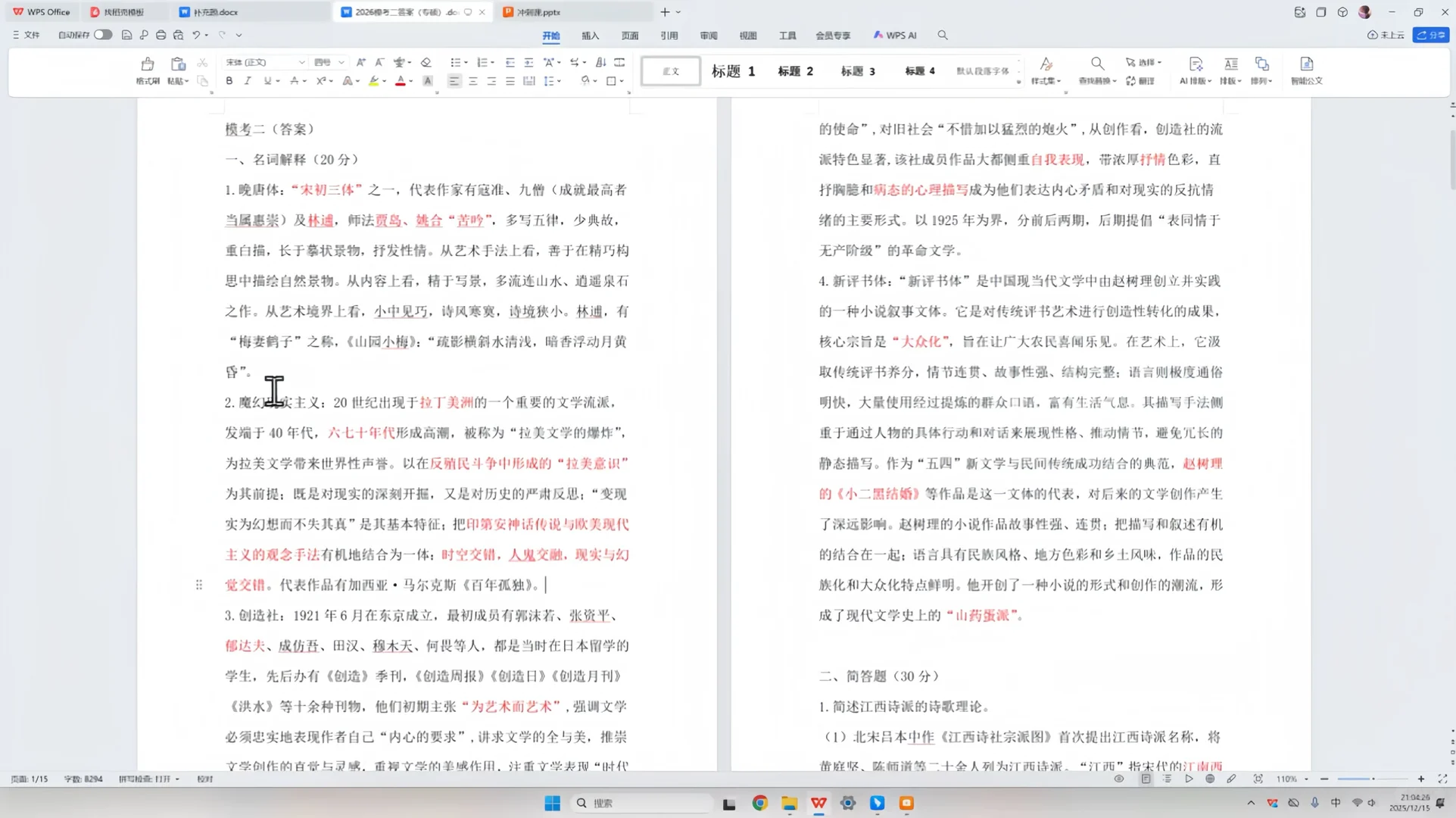Center-align the selected paragraph
Viewport: 1456px width, 818px height.
(472, 80)
